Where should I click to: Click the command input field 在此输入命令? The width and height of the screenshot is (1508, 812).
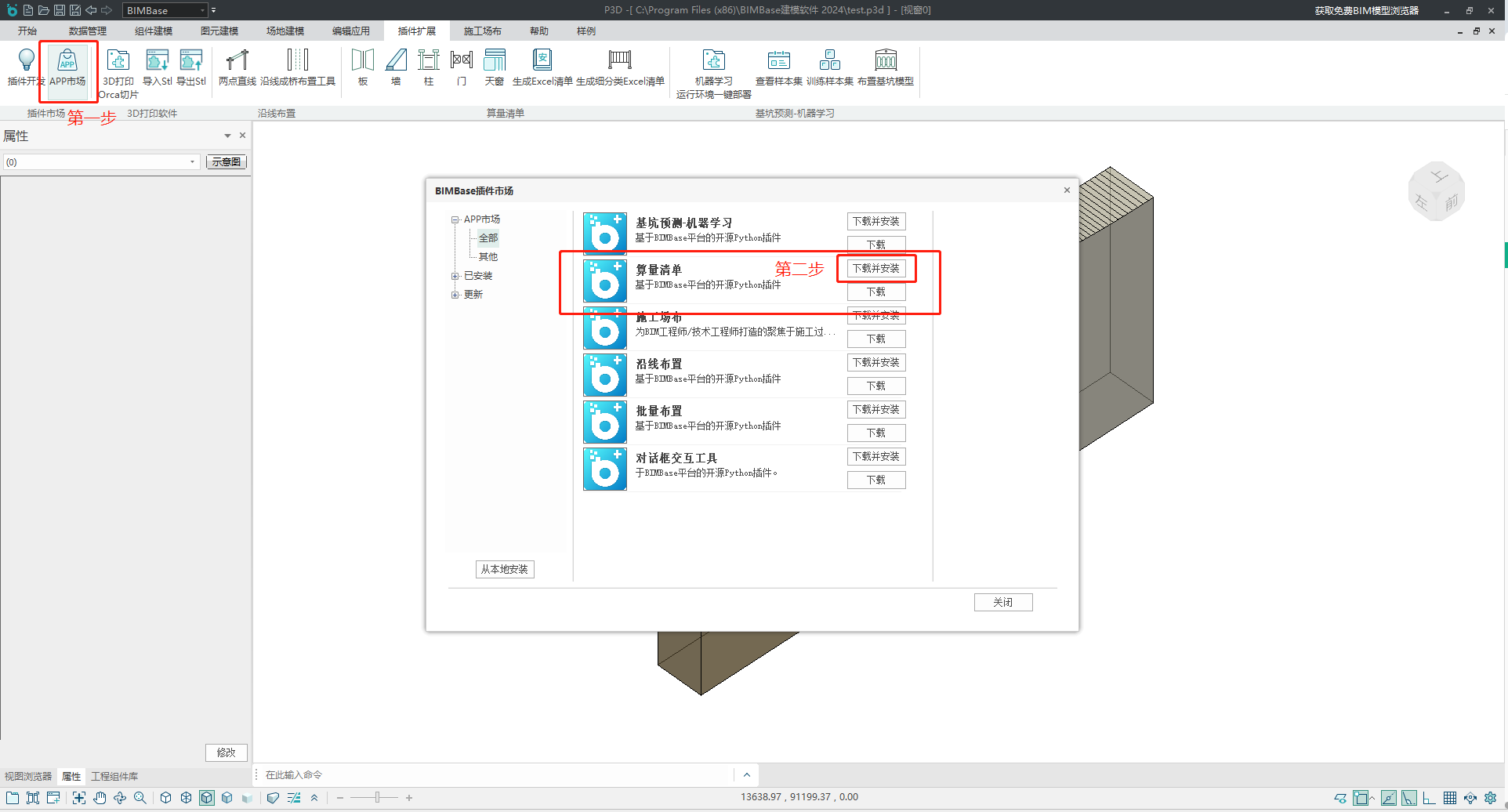[494, 775]
